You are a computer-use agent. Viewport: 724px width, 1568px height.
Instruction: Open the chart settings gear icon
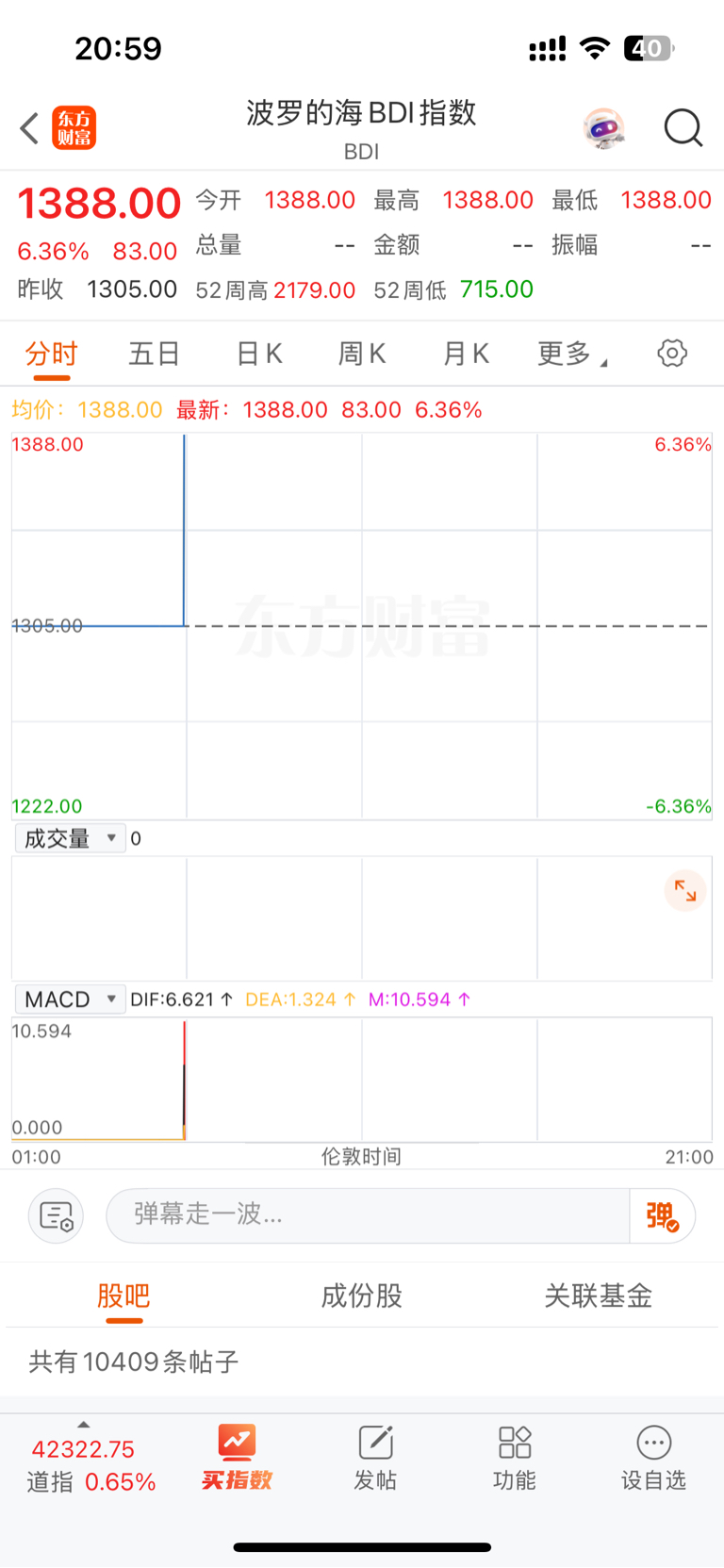[672, 354]
